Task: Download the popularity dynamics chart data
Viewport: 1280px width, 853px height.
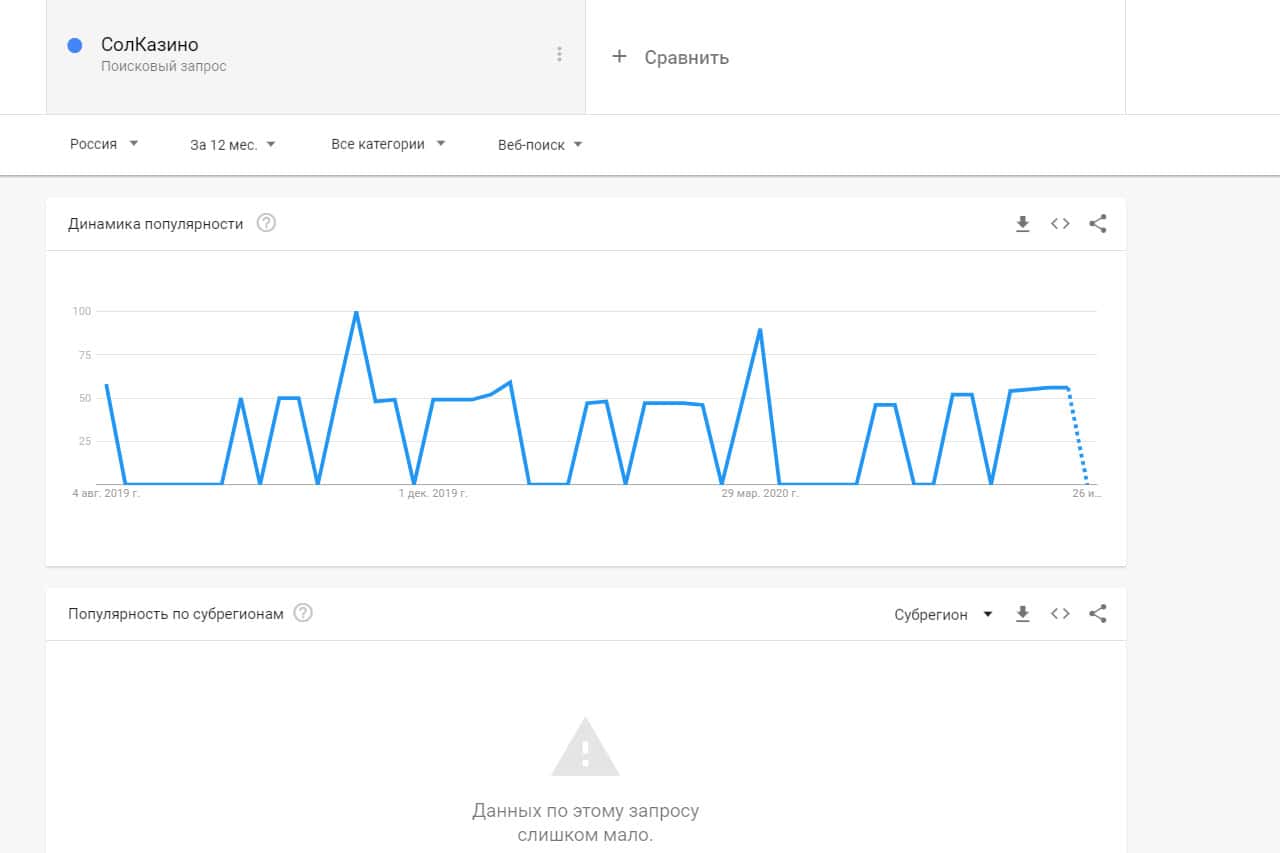Action: click(1022, 224)
